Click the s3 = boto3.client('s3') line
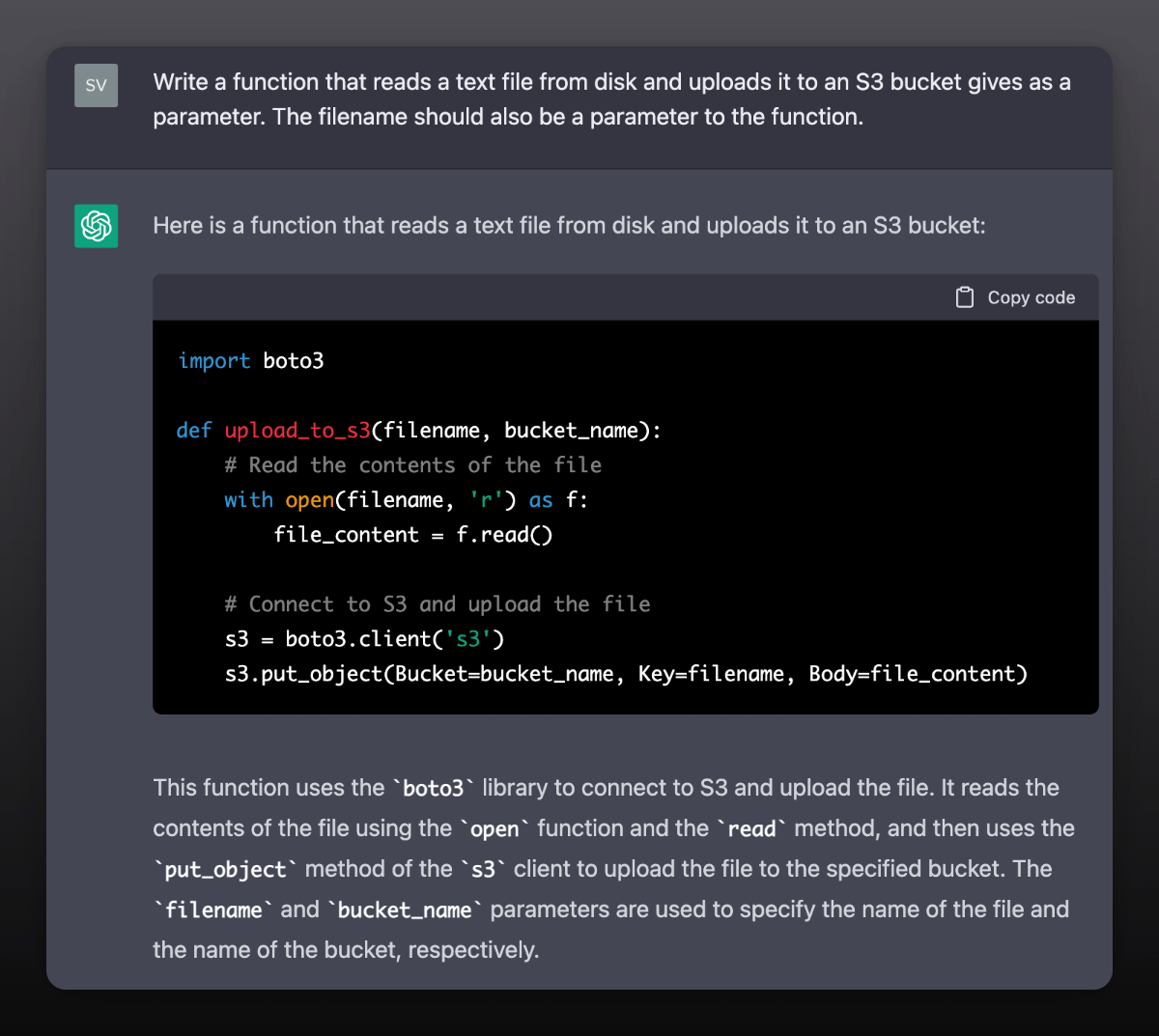The width and height of the screenshot is (1159, 1036). (x=364, y=639)
